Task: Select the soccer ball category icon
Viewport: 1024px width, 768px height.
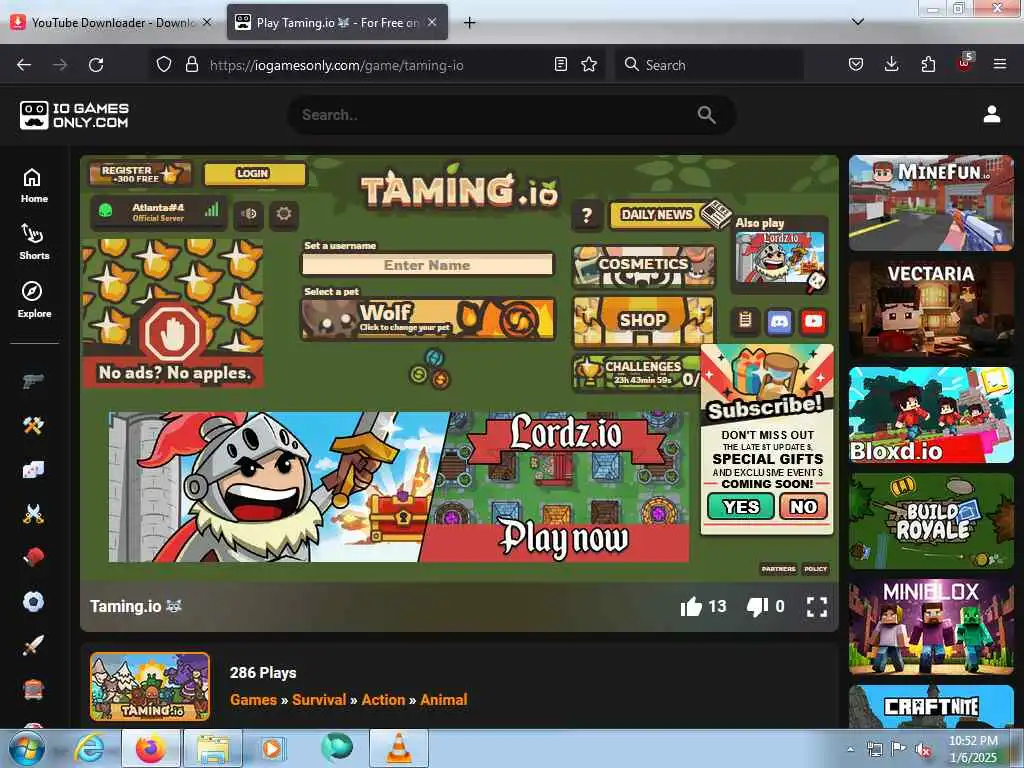Action: coord(33,601)
